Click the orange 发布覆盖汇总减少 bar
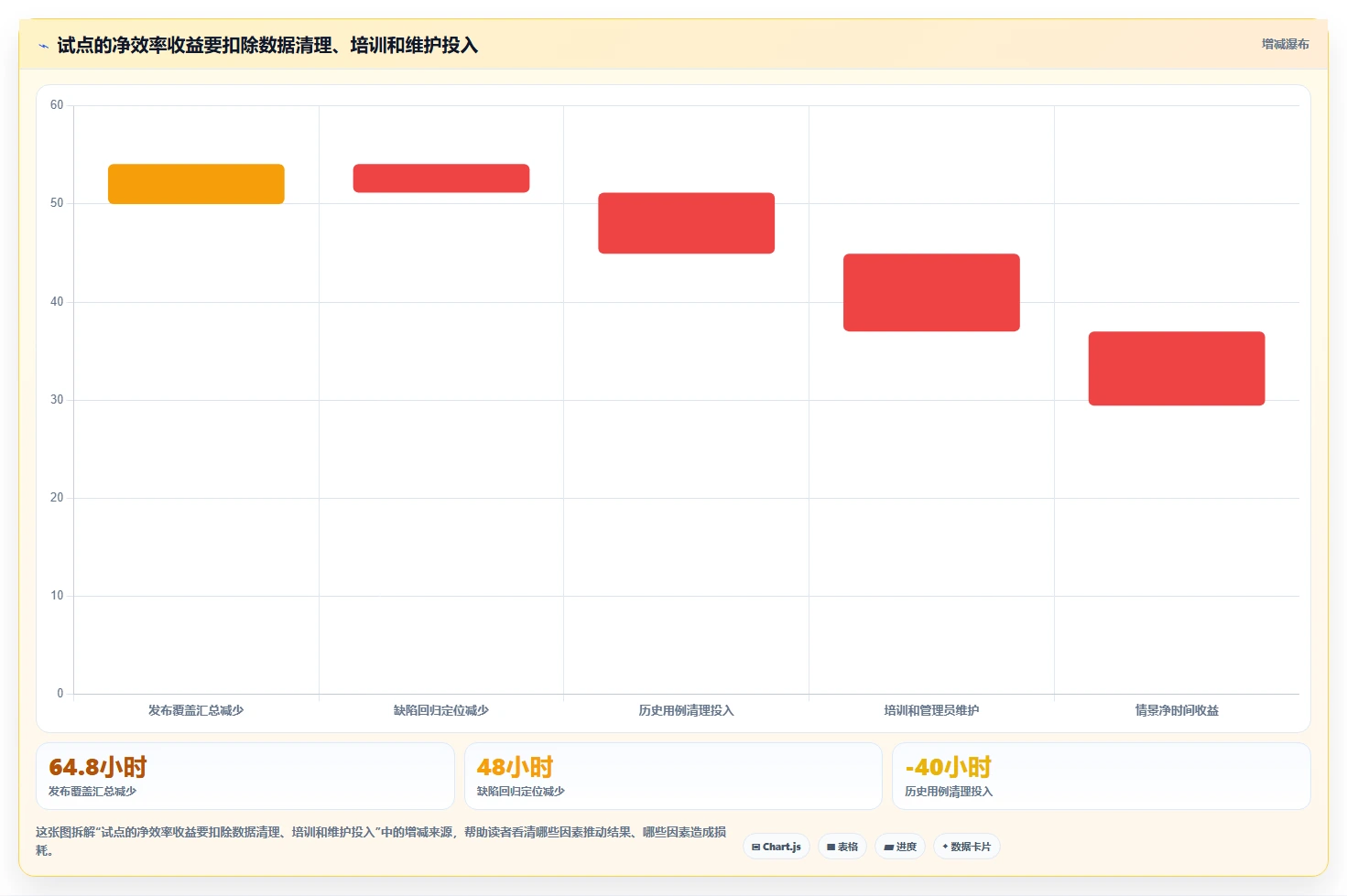Viewport: 1347px width, 896px height. (196, 184)
